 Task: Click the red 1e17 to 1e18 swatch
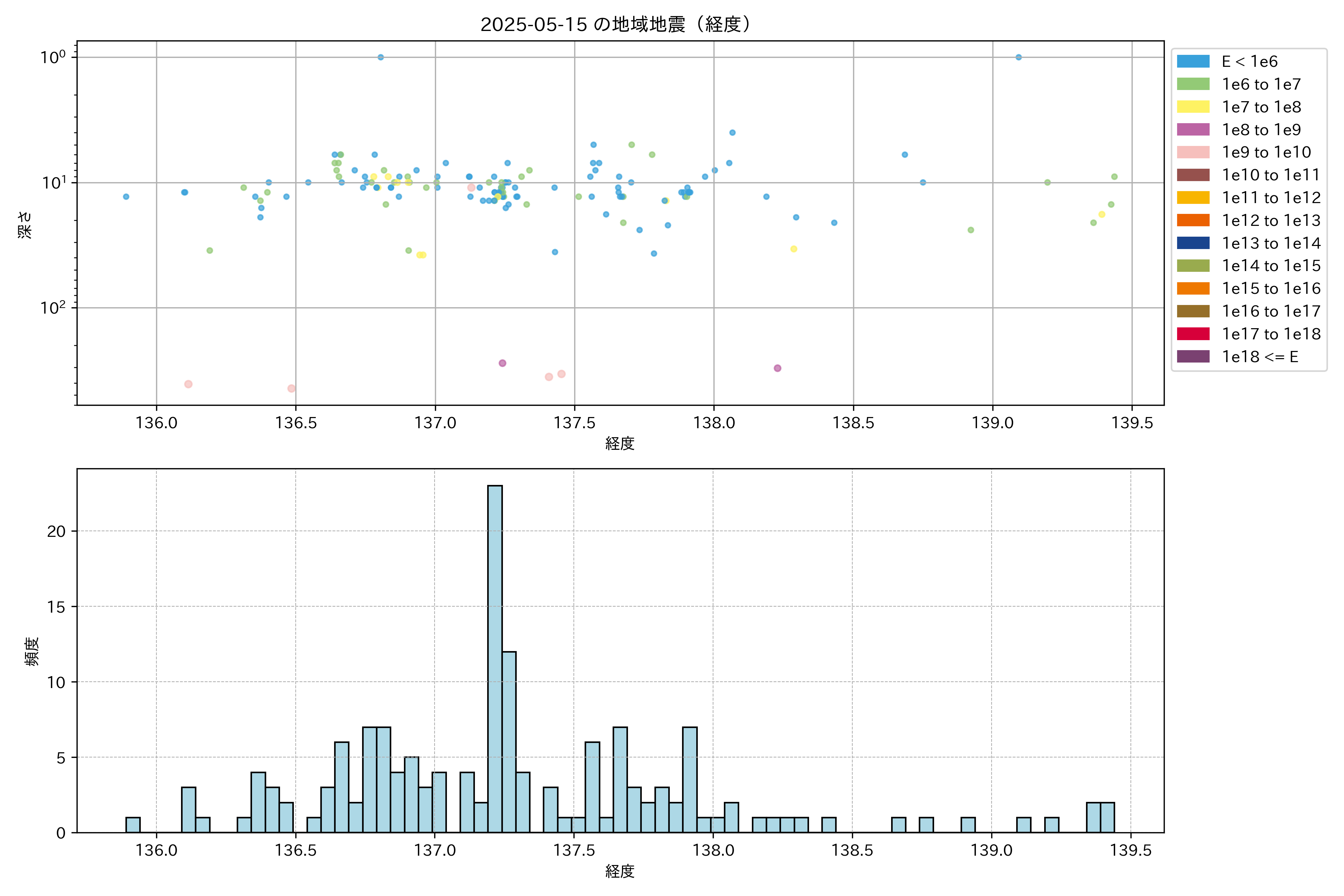(x=1192, y=334)
